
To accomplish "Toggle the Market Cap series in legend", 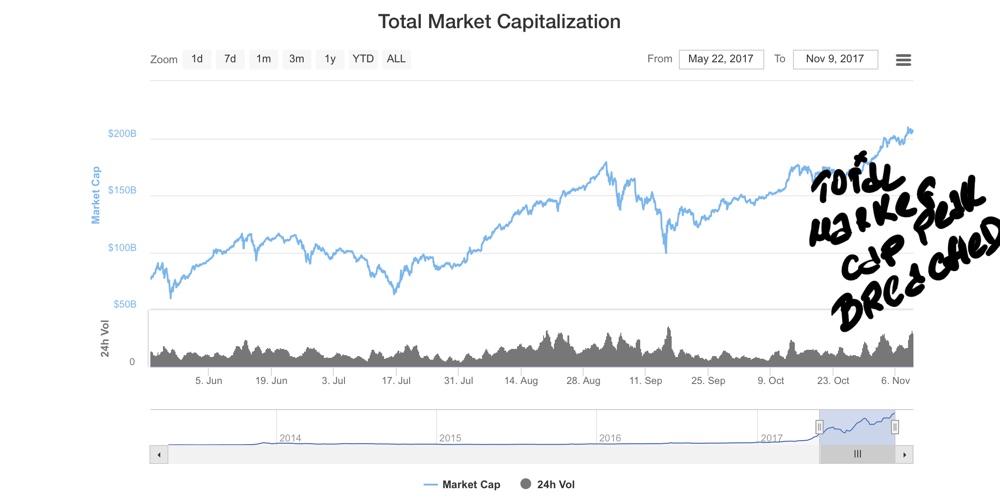I will 461,485.
